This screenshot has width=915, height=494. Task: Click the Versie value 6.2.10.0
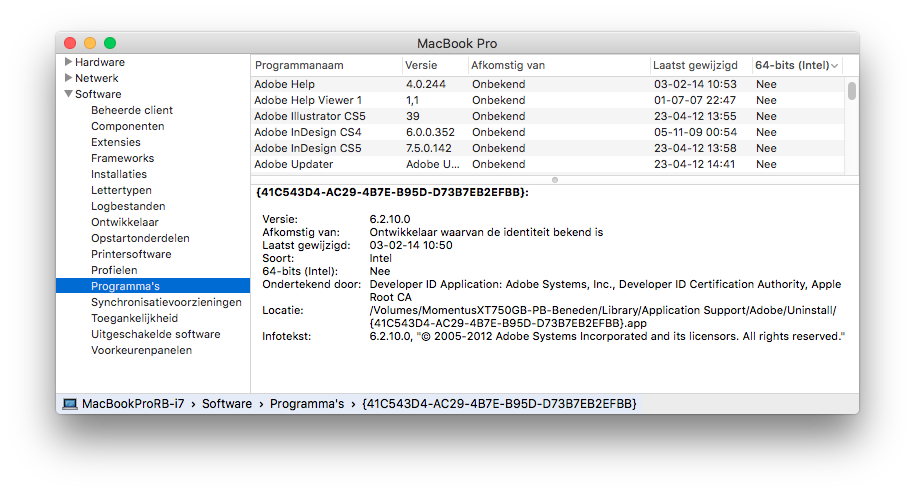point(390,219)
